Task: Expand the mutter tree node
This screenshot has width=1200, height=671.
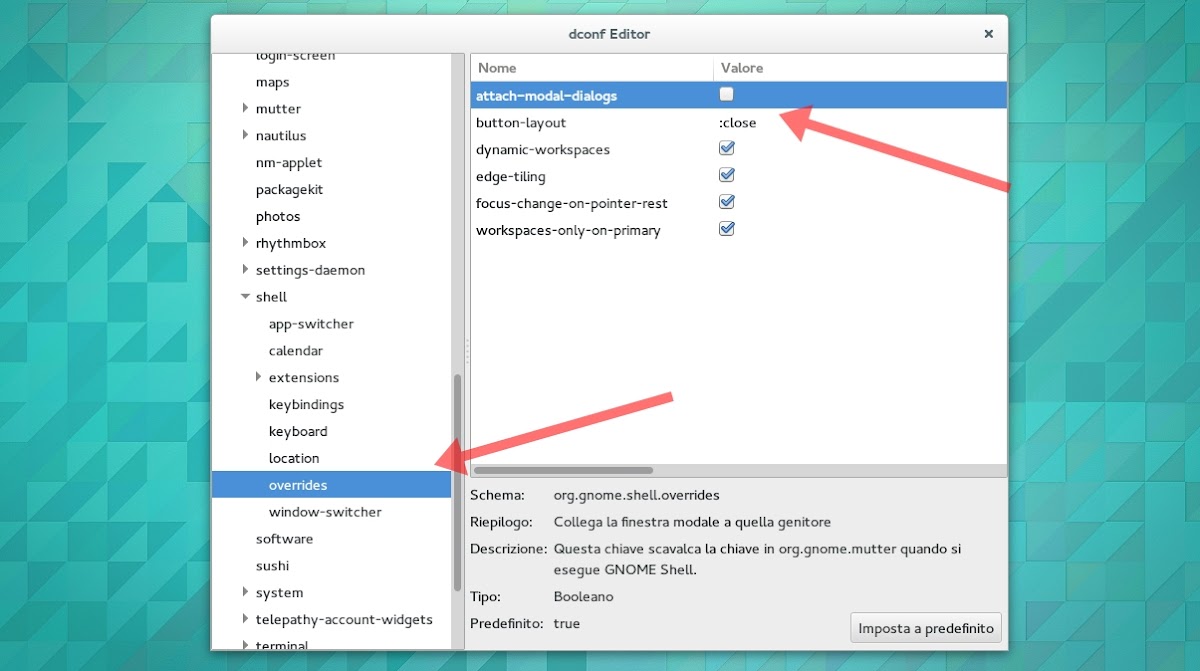Action: click(246, 108)
